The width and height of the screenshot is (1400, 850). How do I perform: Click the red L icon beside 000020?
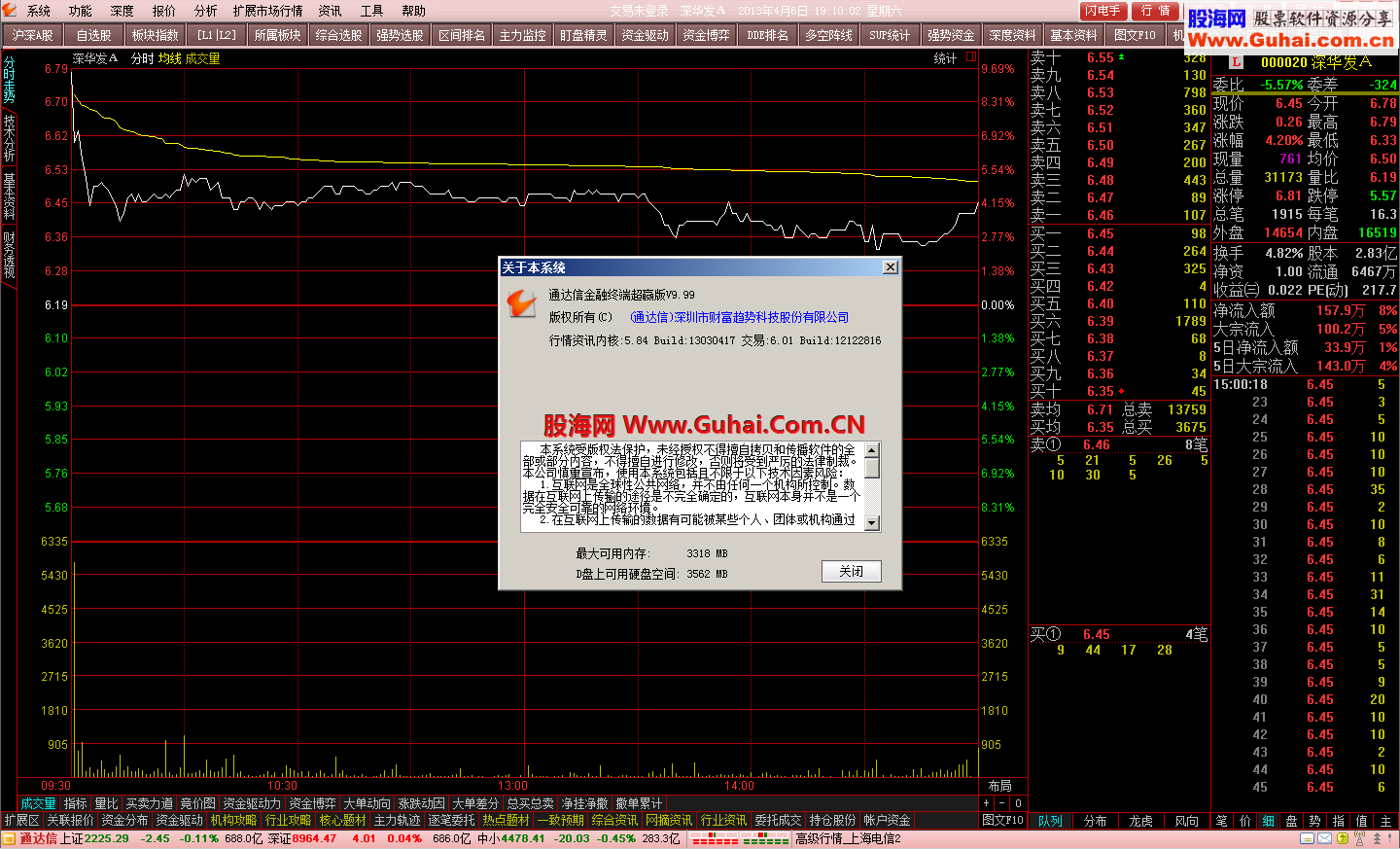pos(1237,62)
